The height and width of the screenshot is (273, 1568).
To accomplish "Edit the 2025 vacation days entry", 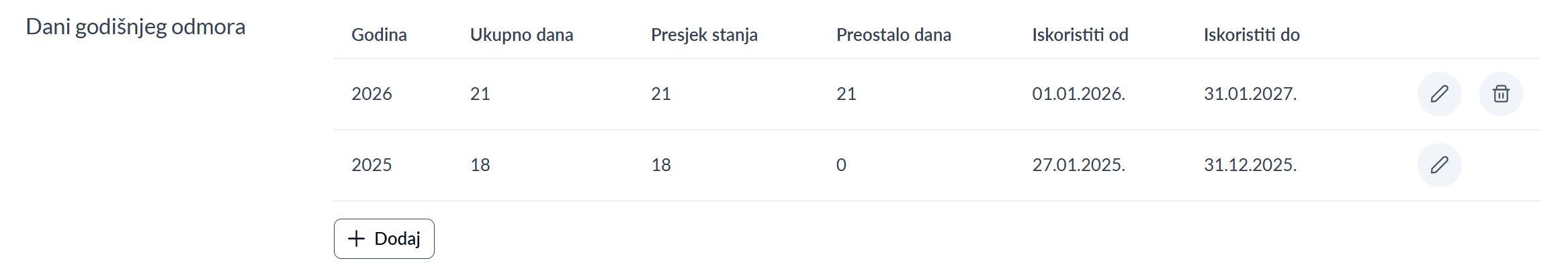I will [1439, 165].
